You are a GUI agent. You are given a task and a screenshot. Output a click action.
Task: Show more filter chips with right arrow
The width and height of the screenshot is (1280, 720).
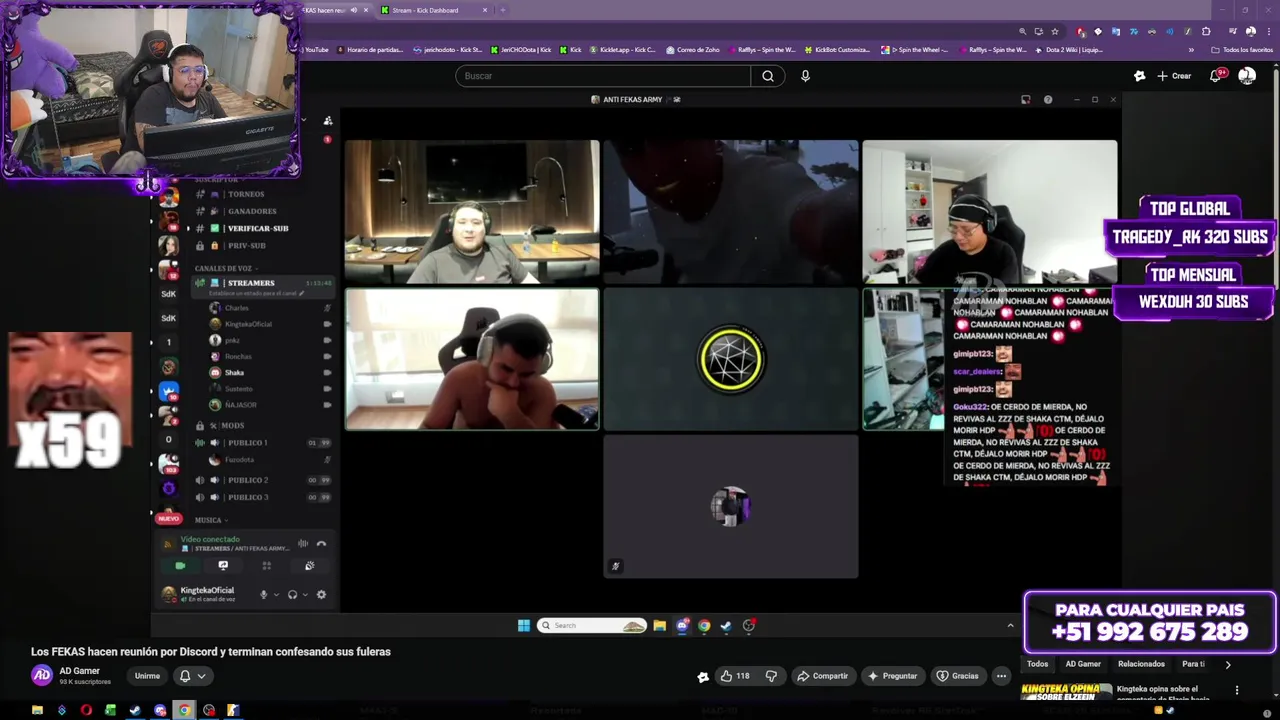click(1228, 664)
